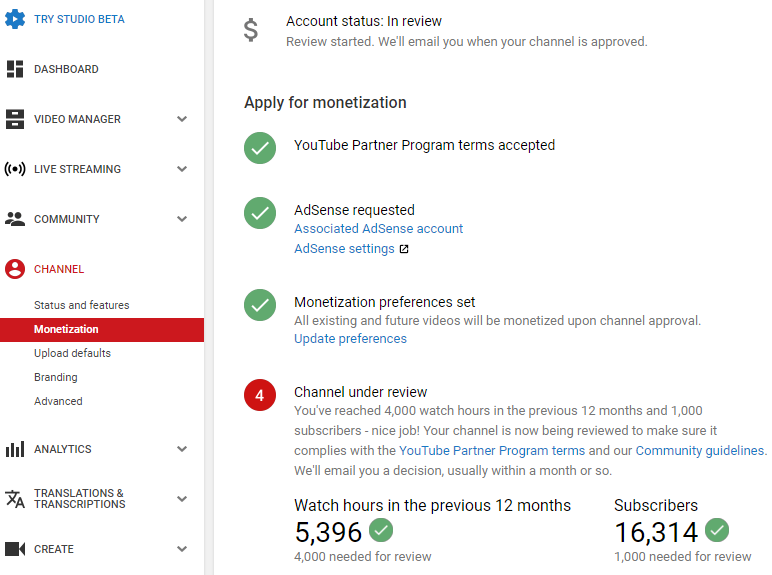Viewport: 772px width, 575px height.
Task: Open Upload defaults settings
Action: click(x=72, y=353)
